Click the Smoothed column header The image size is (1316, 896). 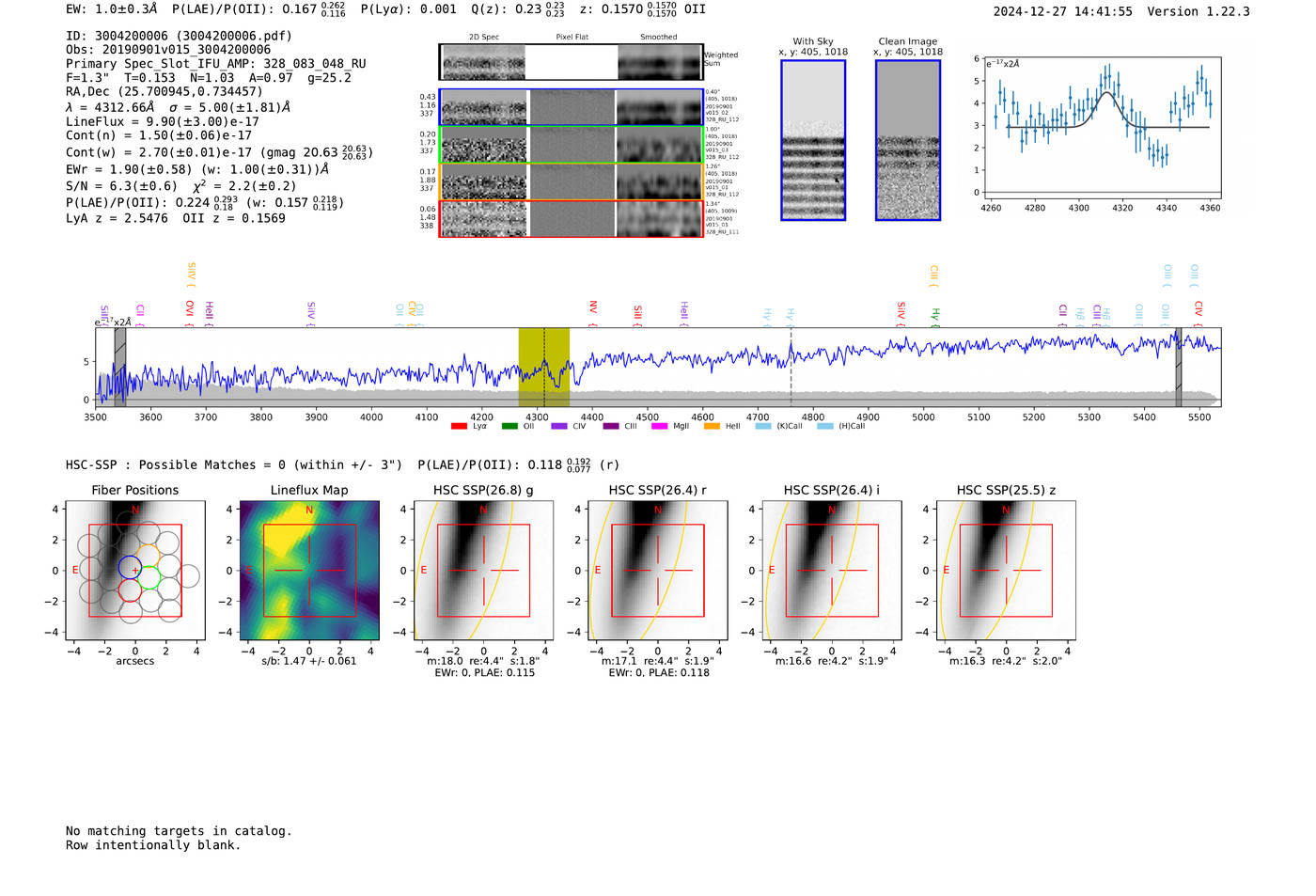coord(659,37)
